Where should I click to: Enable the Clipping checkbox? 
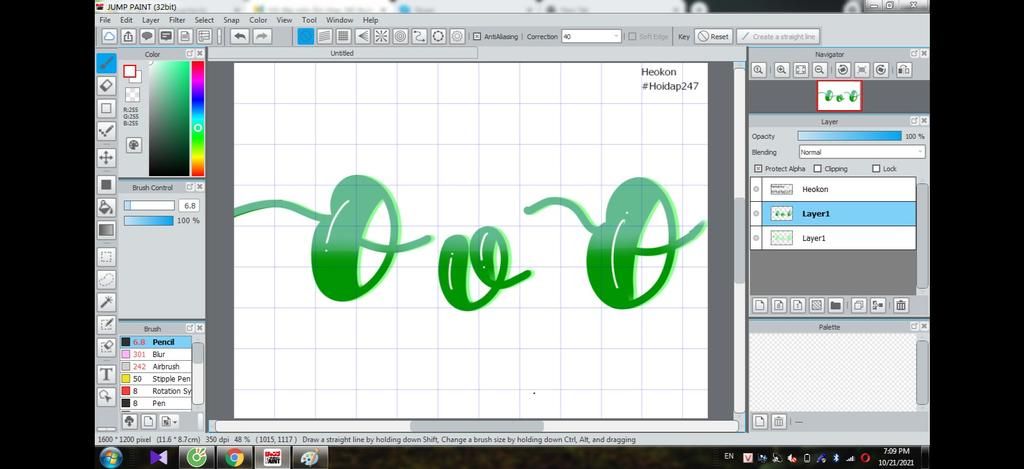click(818, 169)
